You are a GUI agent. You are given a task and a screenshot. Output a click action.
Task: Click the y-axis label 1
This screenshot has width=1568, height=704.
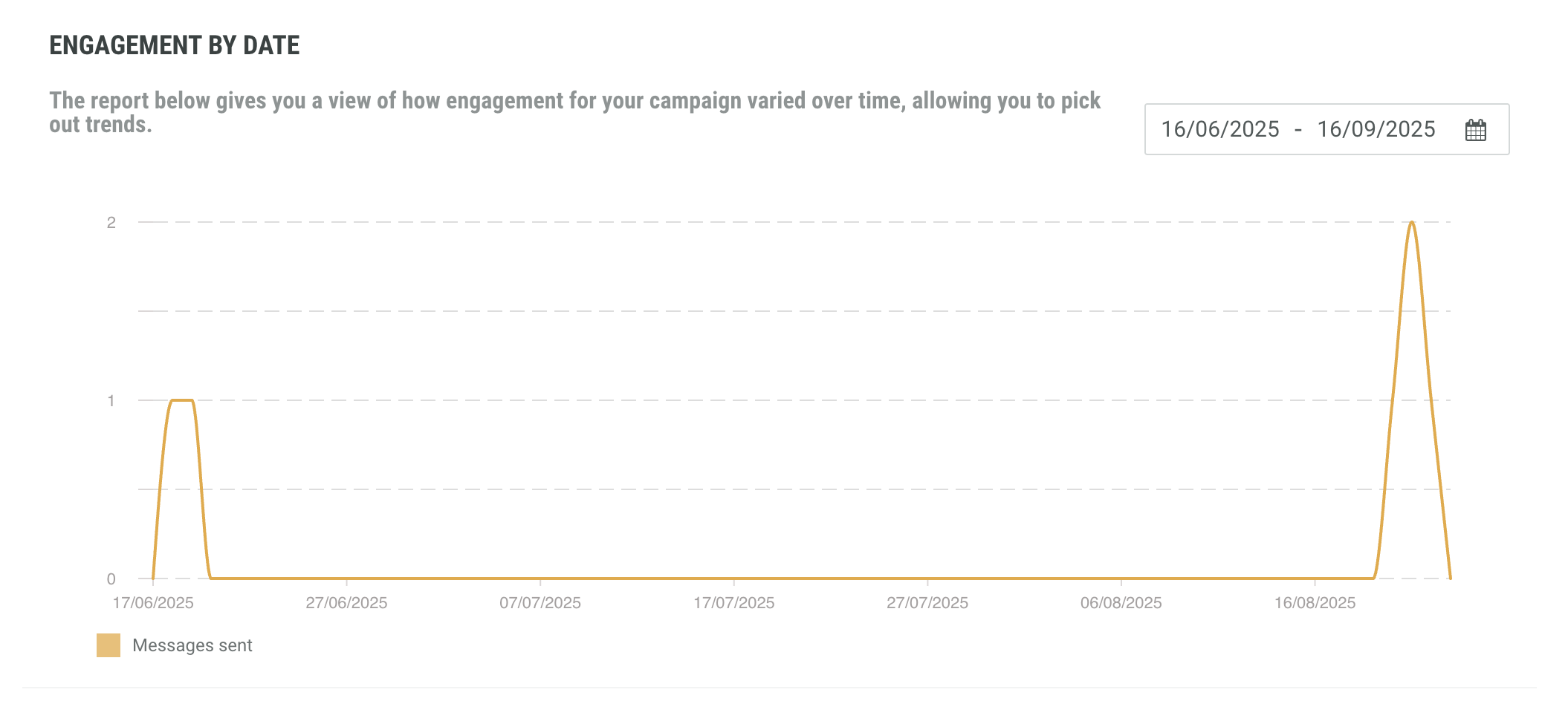click(111, 400)
